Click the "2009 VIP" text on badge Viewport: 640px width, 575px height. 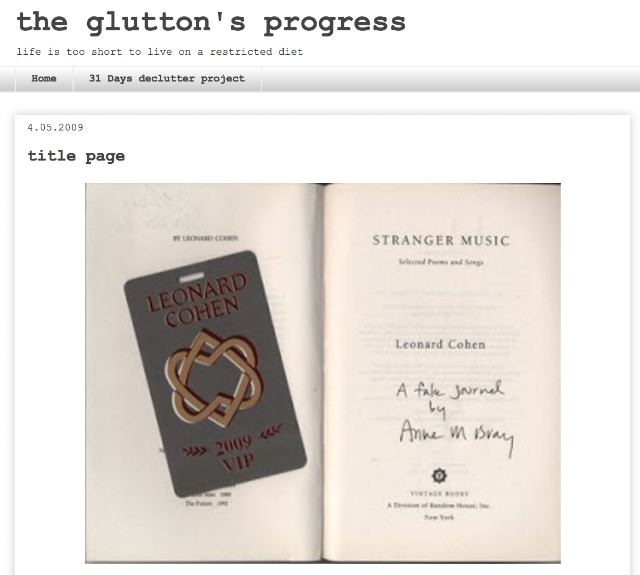235,454
